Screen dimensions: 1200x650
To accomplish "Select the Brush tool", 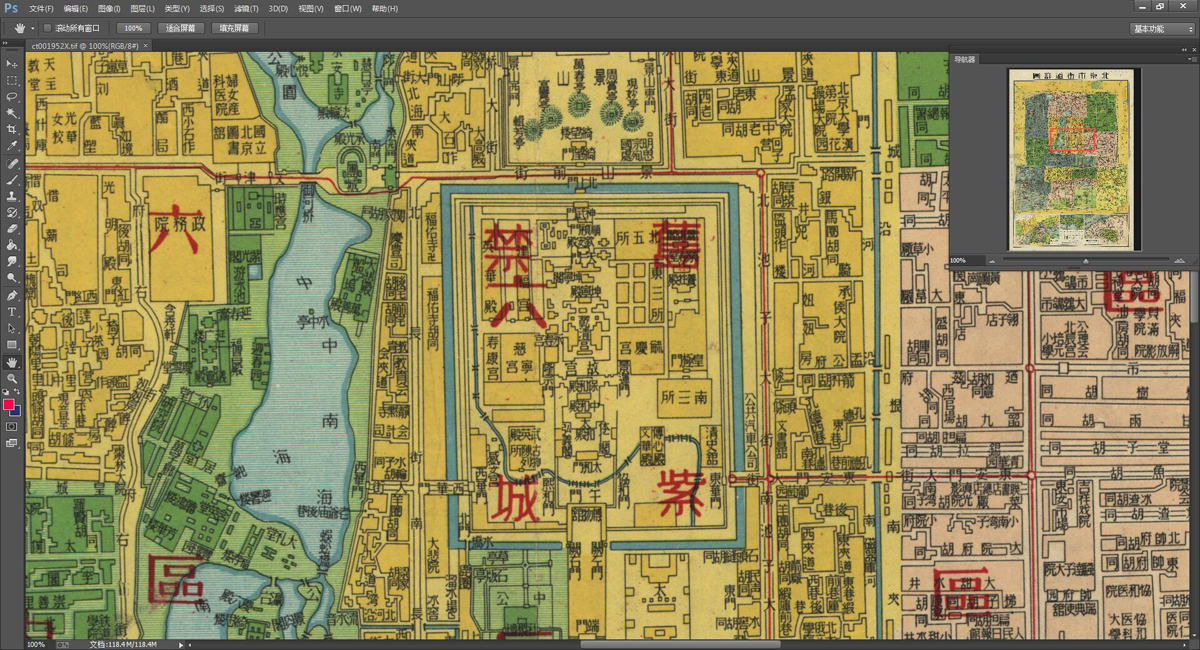I will (12, 180).
